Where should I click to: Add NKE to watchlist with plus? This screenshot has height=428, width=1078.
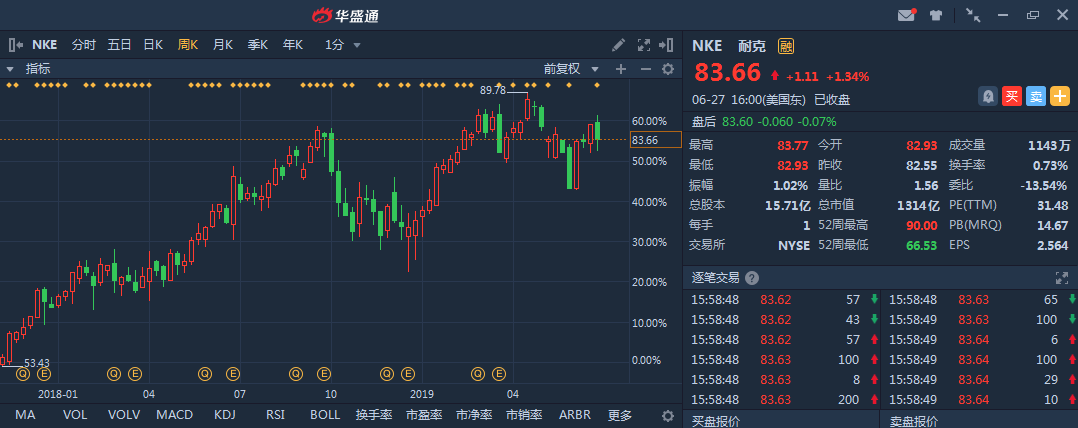[1060, 96]
